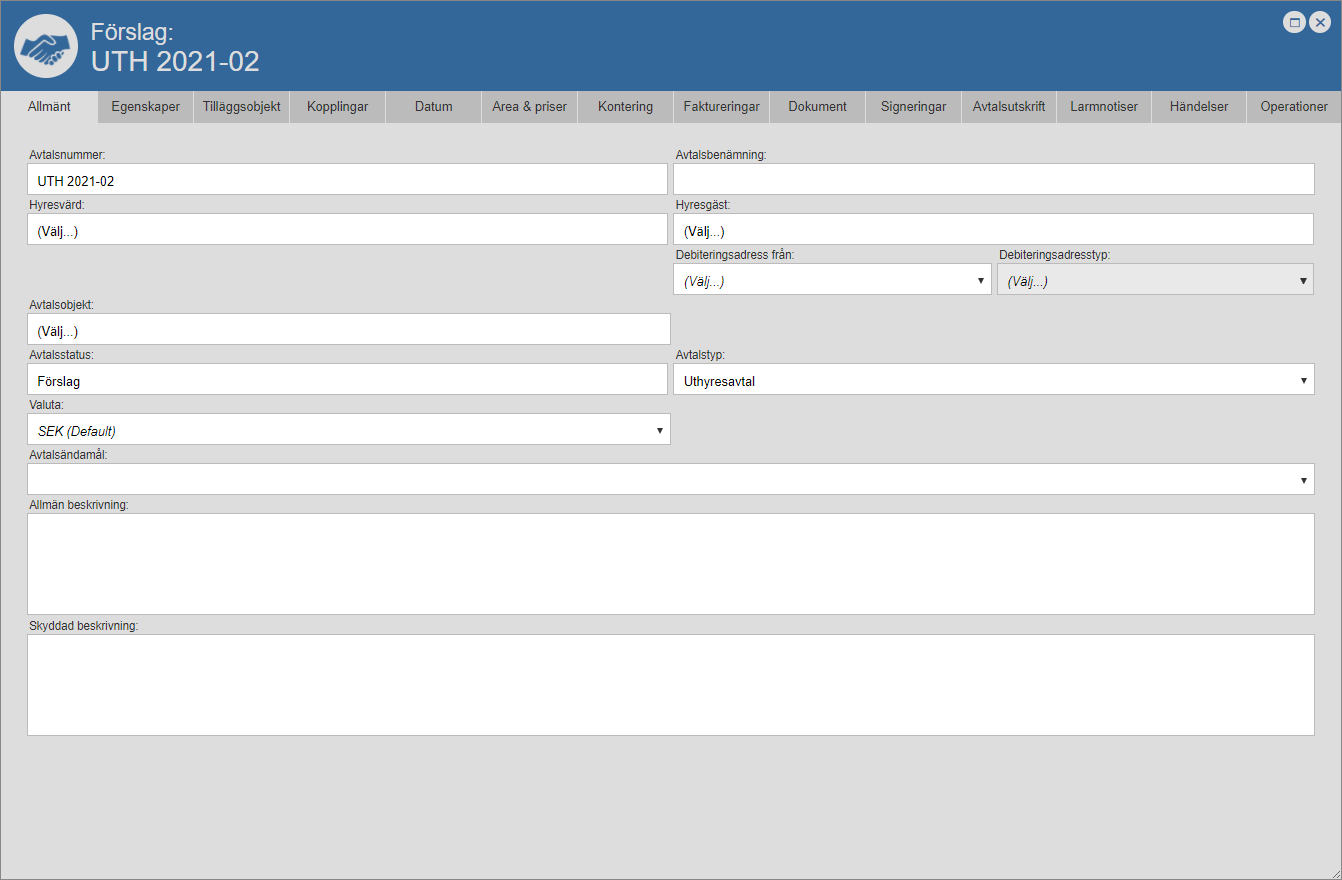This screenshot has height=880, width=1342.
Task: Close the Förslag dialog window
Action: [1320, 22]
